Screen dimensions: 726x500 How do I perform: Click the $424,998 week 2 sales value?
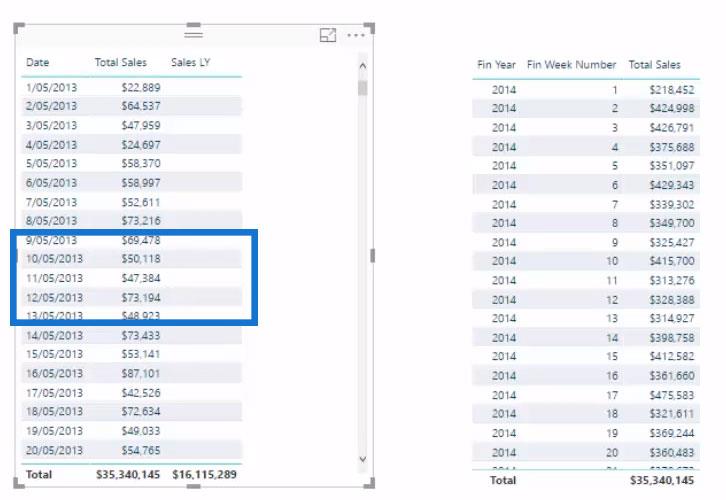(671, 108)
